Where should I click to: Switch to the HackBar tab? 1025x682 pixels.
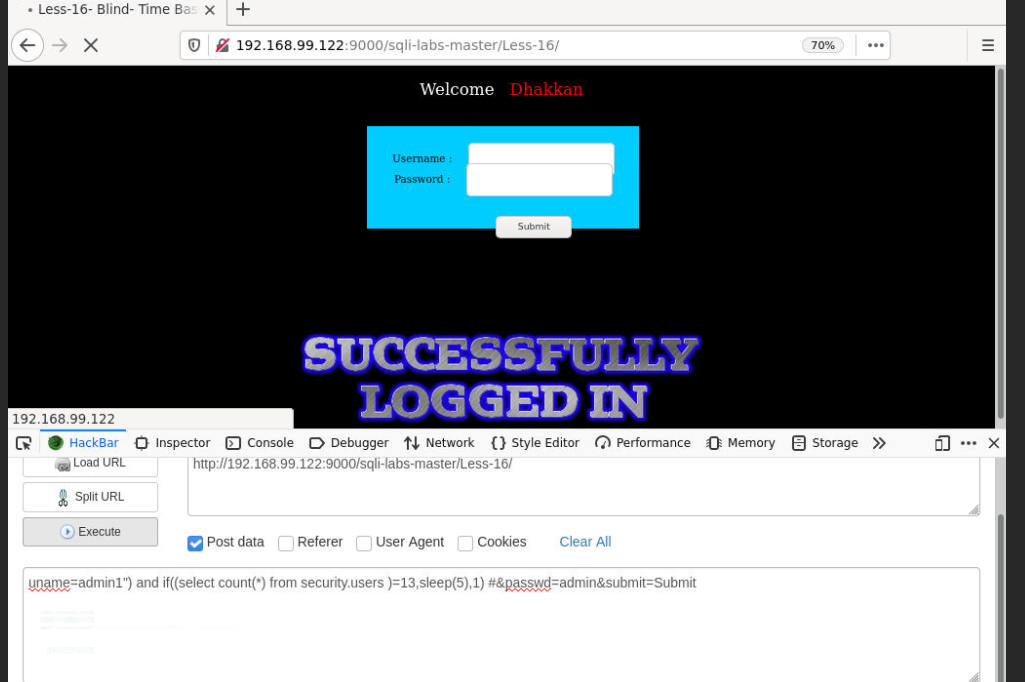click(x=84, y=443)
